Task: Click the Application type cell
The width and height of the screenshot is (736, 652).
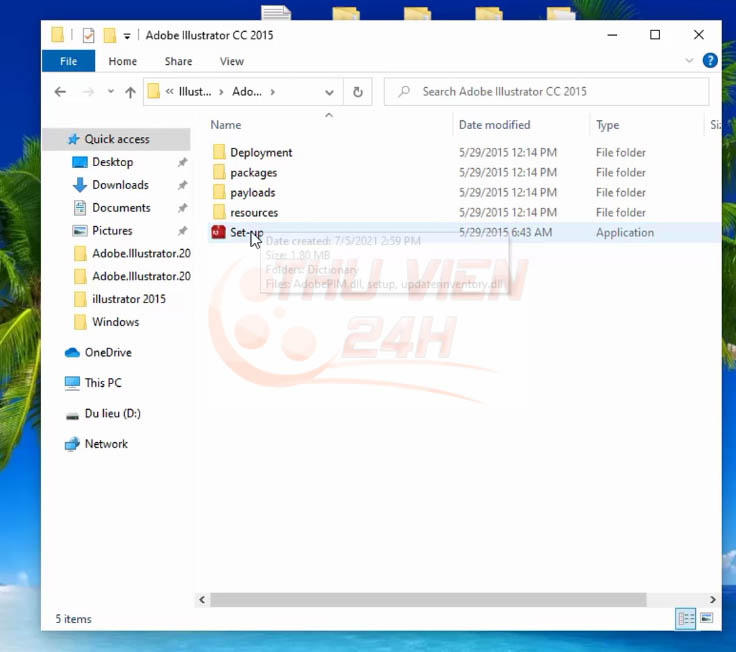Action: pyautogui.click(x=625, y=232)
